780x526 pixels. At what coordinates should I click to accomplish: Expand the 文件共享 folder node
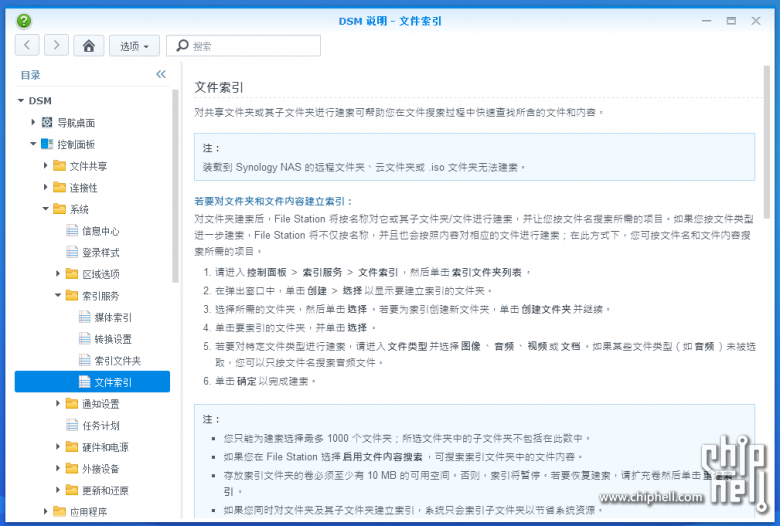pos(45,165)
